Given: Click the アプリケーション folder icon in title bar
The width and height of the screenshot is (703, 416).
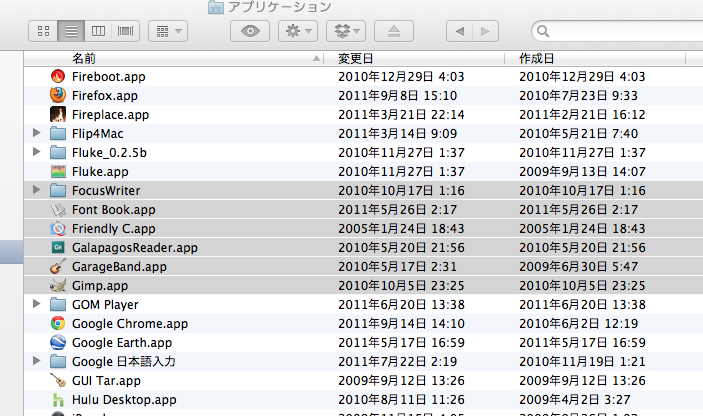Looking at the screenshot, I should (216, 7).
